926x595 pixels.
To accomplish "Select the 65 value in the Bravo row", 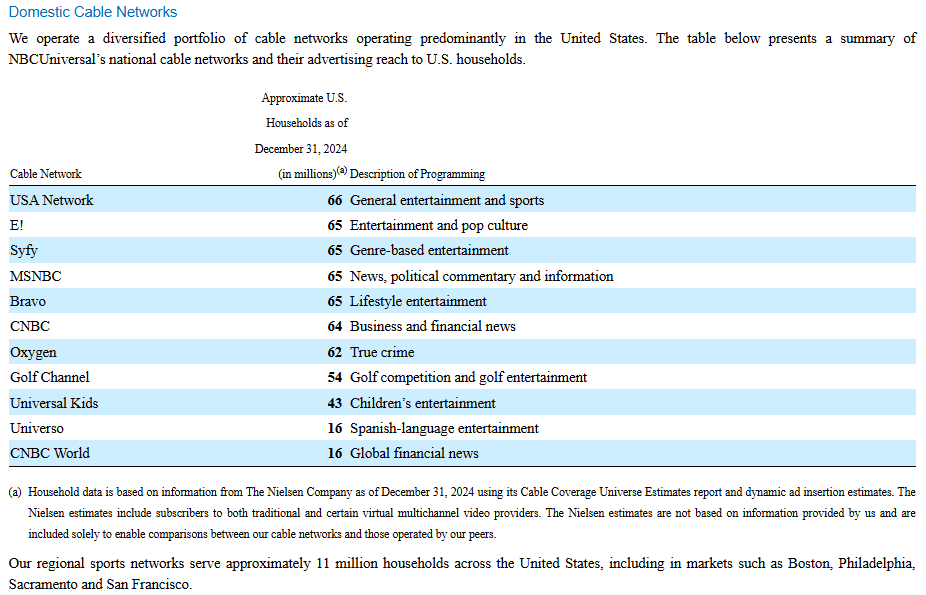I will (x=335, y=301).
